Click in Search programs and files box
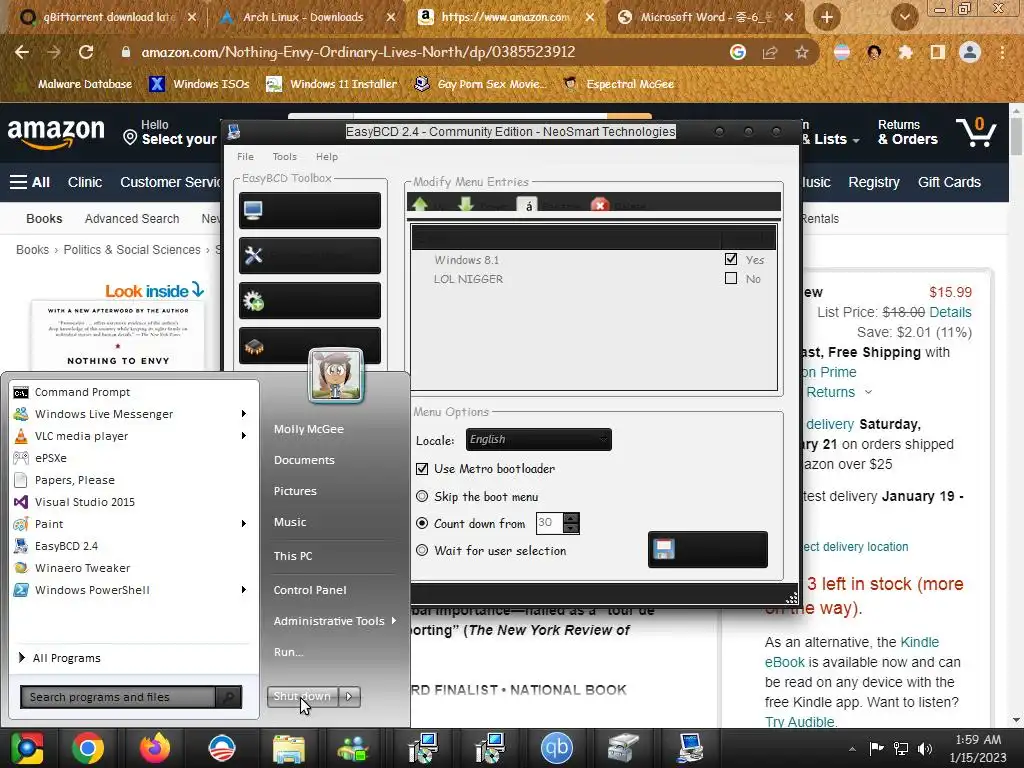Screen dimensions: 1024x768 pos(120,697)
